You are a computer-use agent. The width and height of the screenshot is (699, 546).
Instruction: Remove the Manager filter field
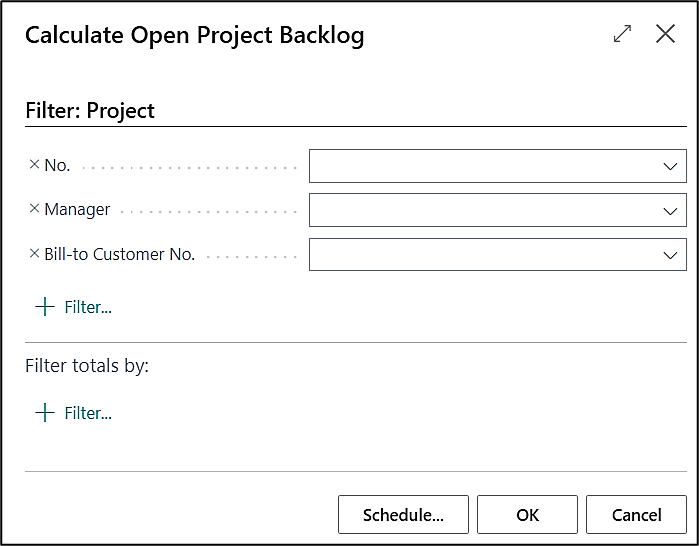click(x=34, y=209)
